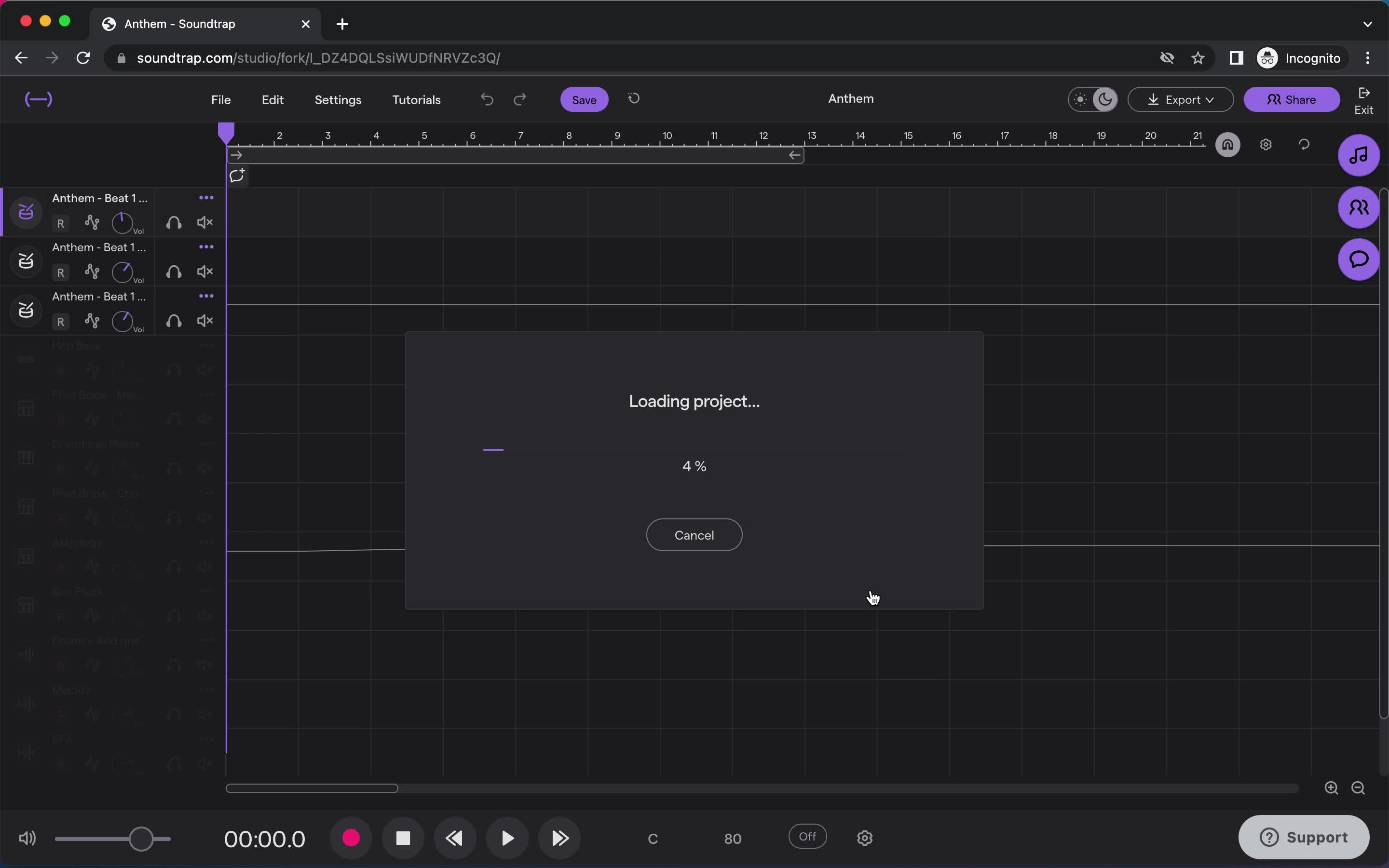This screenshot has width=1389, height=868.
Task: Select the second Anthem Beat drum instrument icon
Action: (26, 261)
